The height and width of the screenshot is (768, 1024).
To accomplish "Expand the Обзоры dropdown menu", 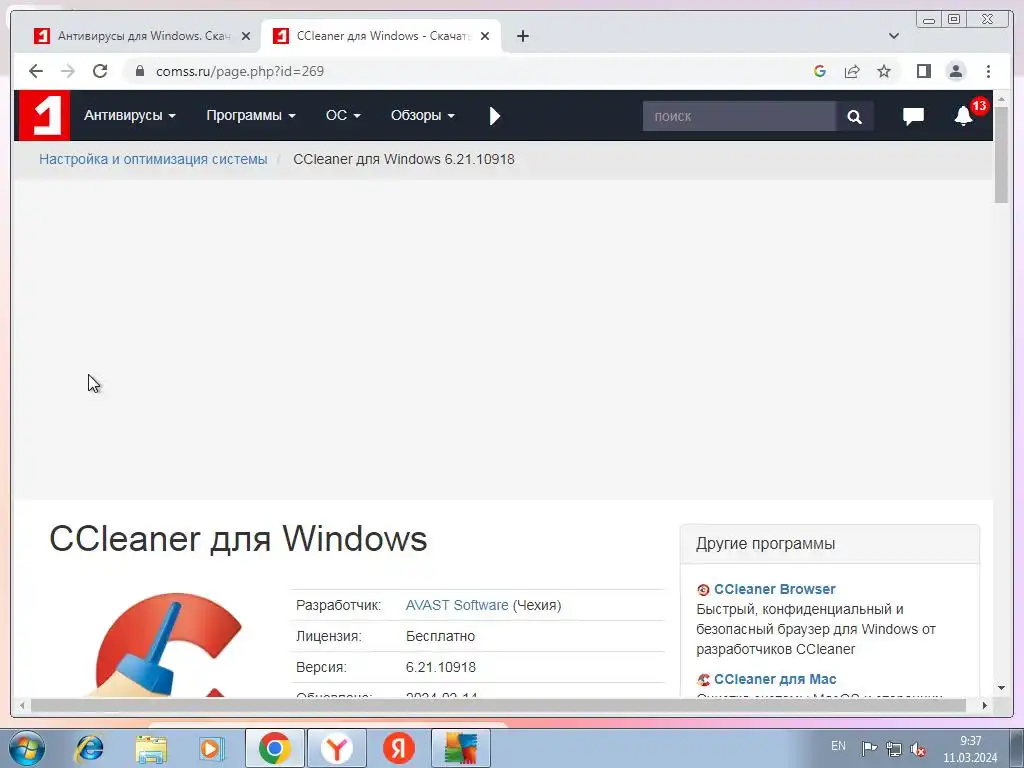I will point(423,116).
